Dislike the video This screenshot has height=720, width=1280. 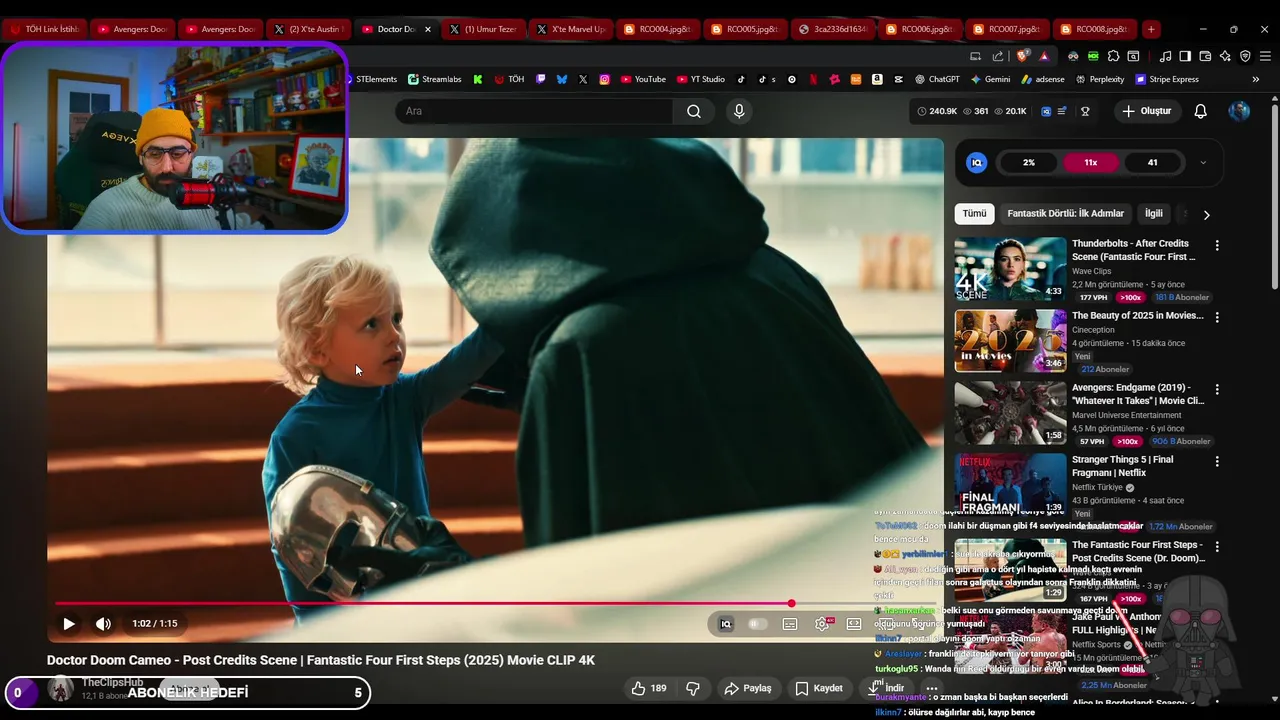pos(692,688)
